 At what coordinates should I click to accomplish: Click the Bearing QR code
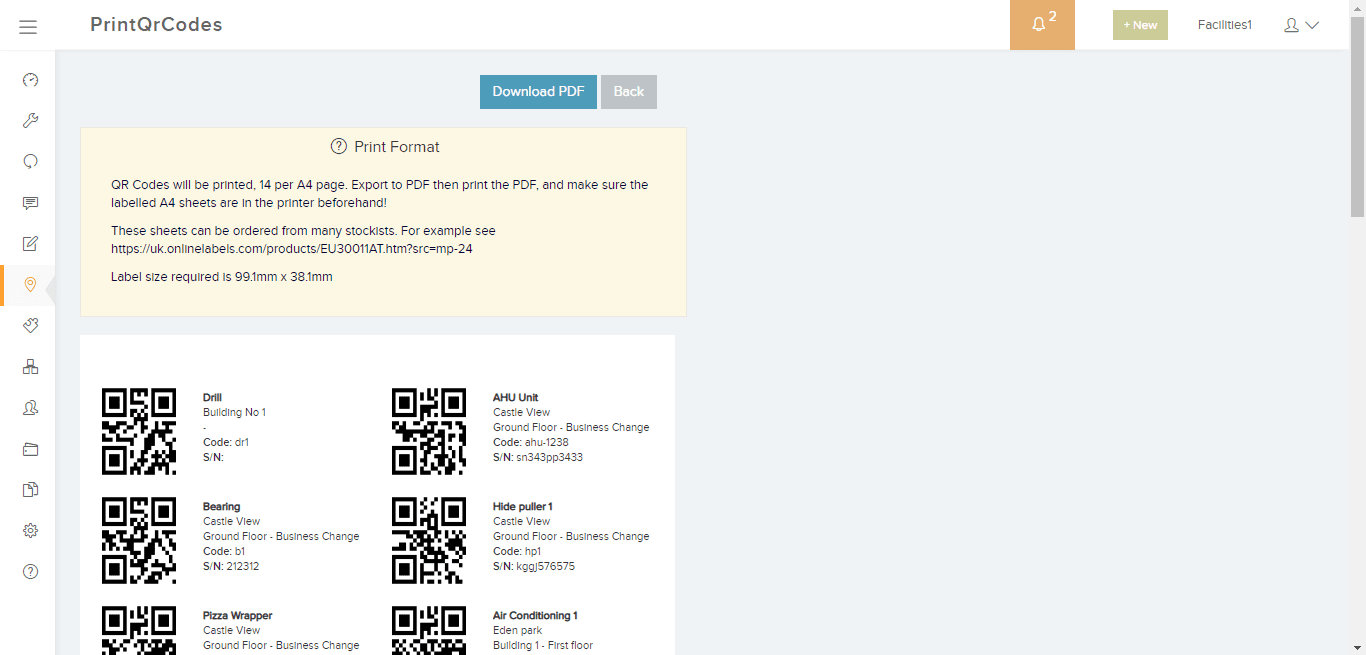139,540
